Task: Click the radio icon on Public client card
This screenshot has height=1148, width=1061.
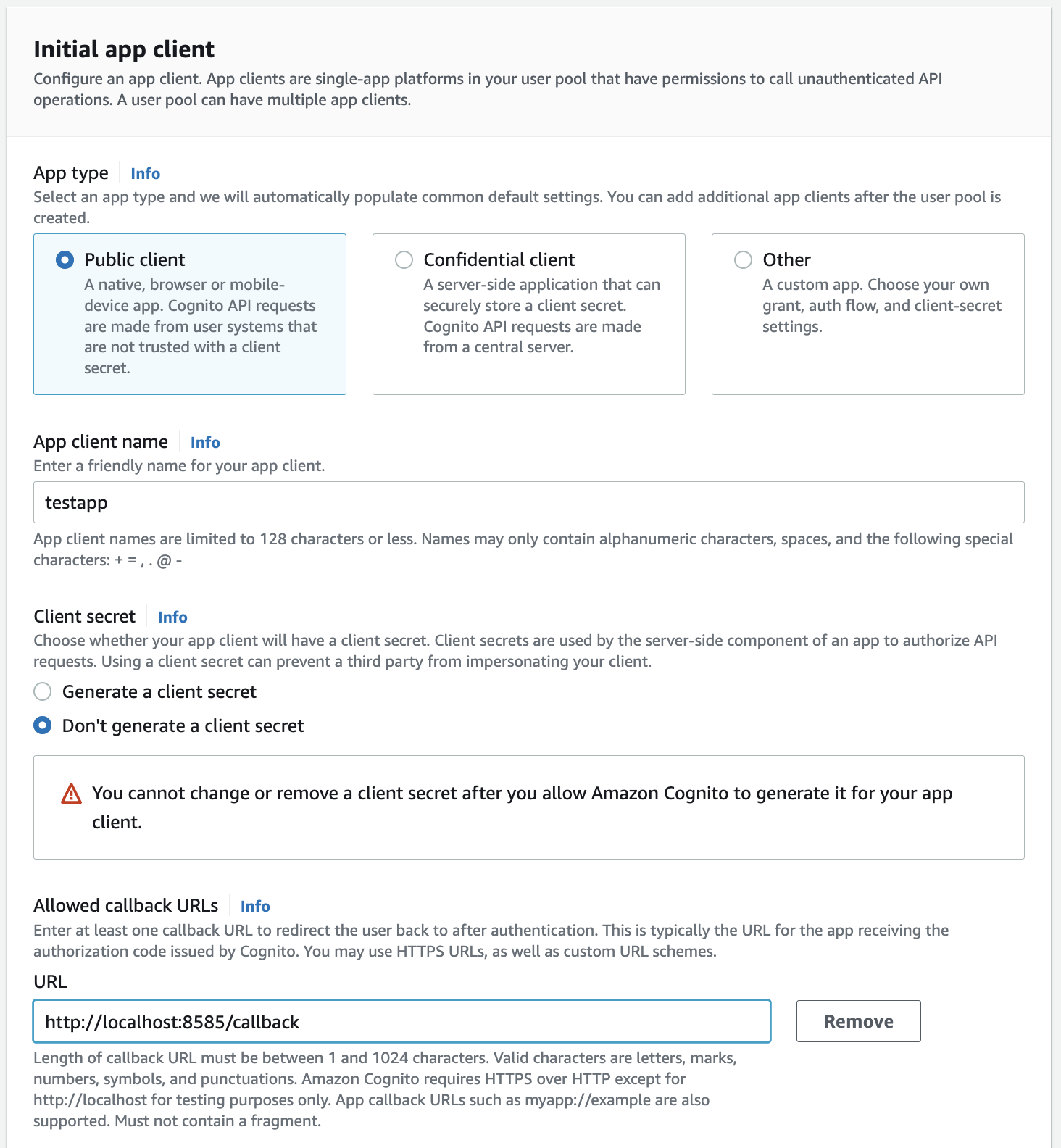Action: point(64,259)
